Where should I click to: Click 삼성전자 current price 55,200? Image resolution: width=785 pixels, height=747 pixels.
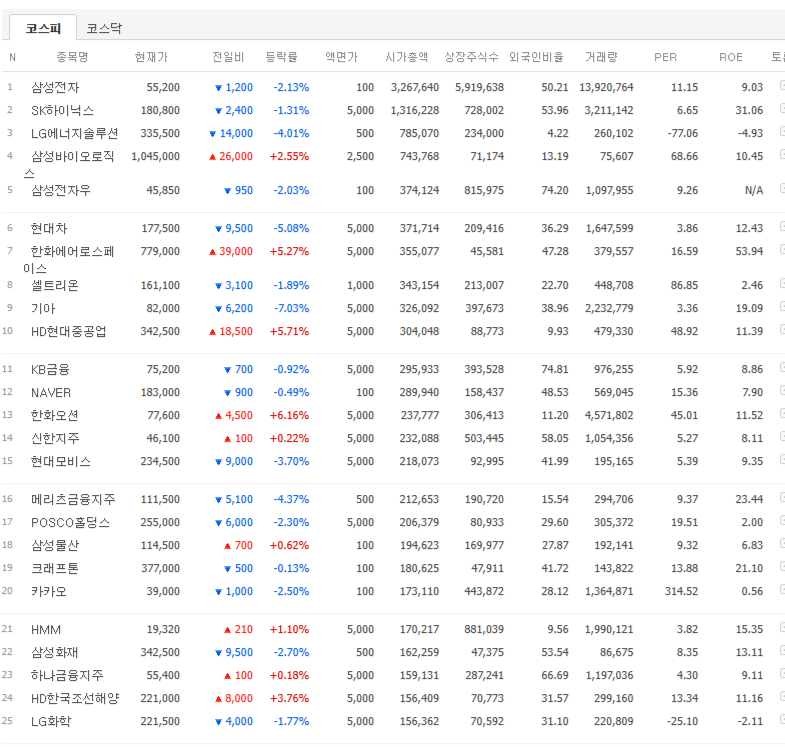[163, 87]
